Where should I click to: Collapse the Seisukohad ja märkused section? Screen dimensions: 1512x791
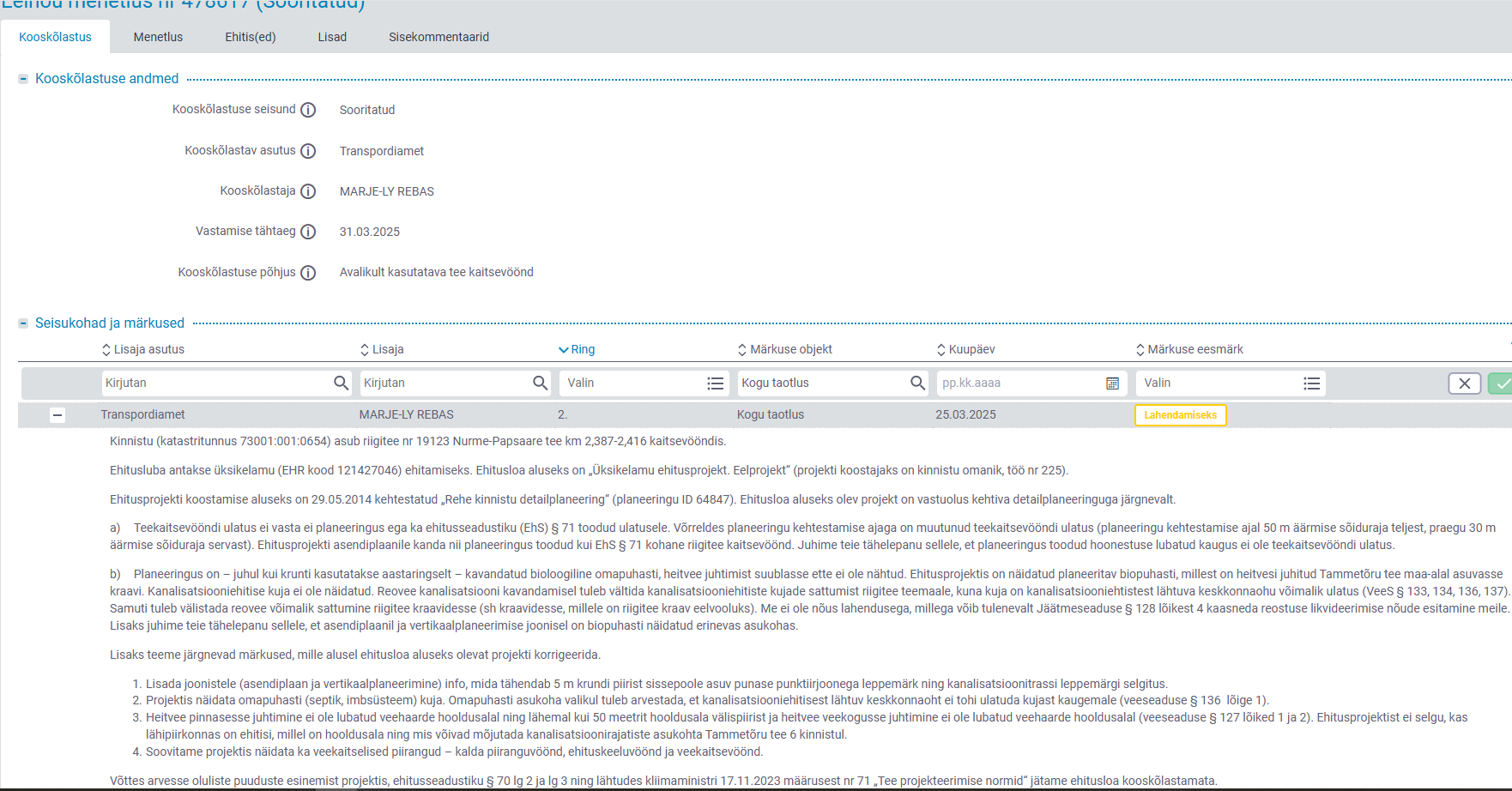click(x=23, y=323)
